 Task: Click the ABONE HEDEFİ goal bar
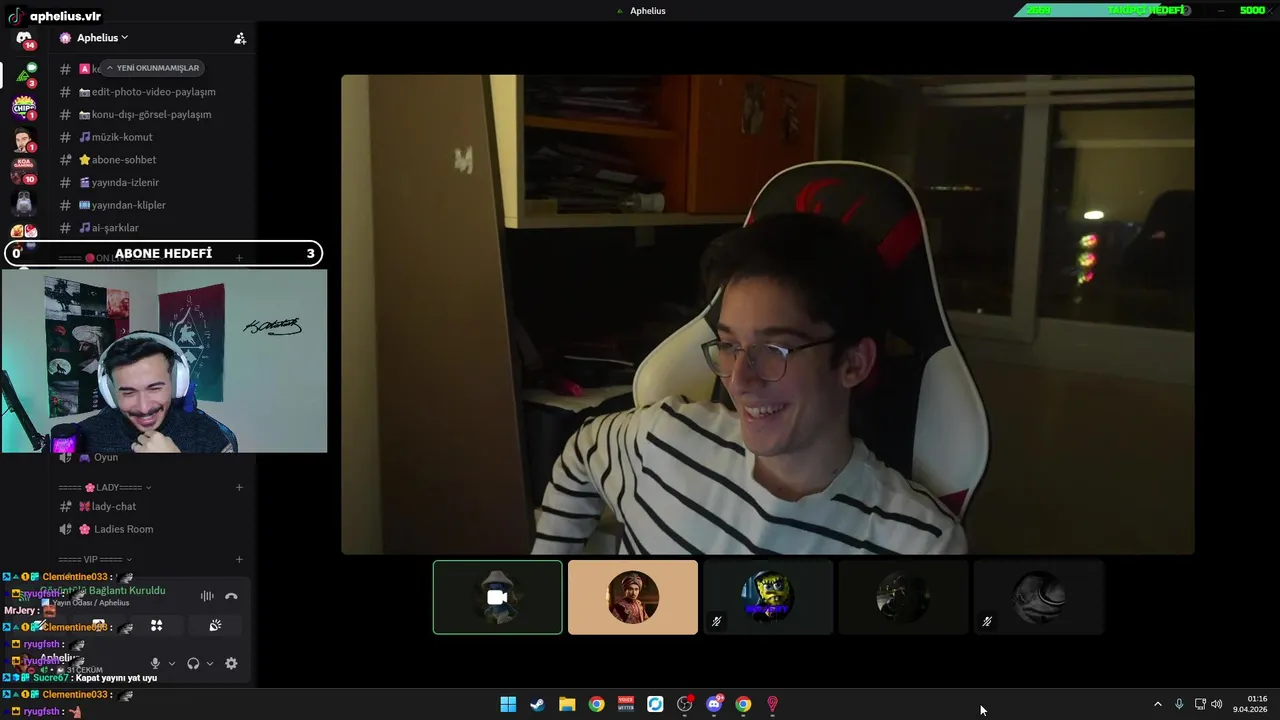(x=164, y=253)
